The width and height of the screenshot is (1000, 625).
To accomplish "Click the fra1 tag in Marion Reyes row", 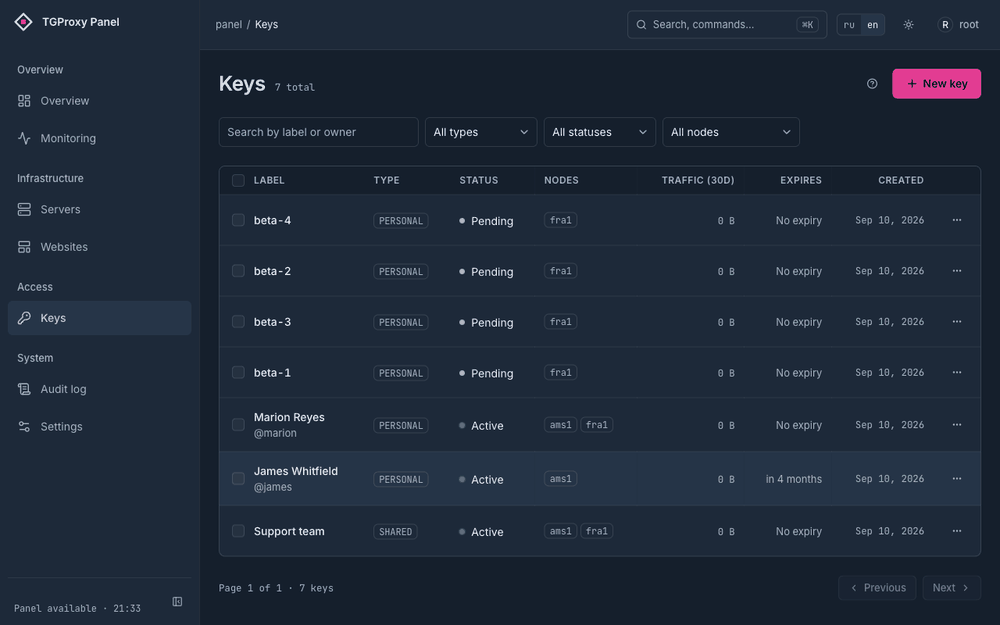I will 596,425.
